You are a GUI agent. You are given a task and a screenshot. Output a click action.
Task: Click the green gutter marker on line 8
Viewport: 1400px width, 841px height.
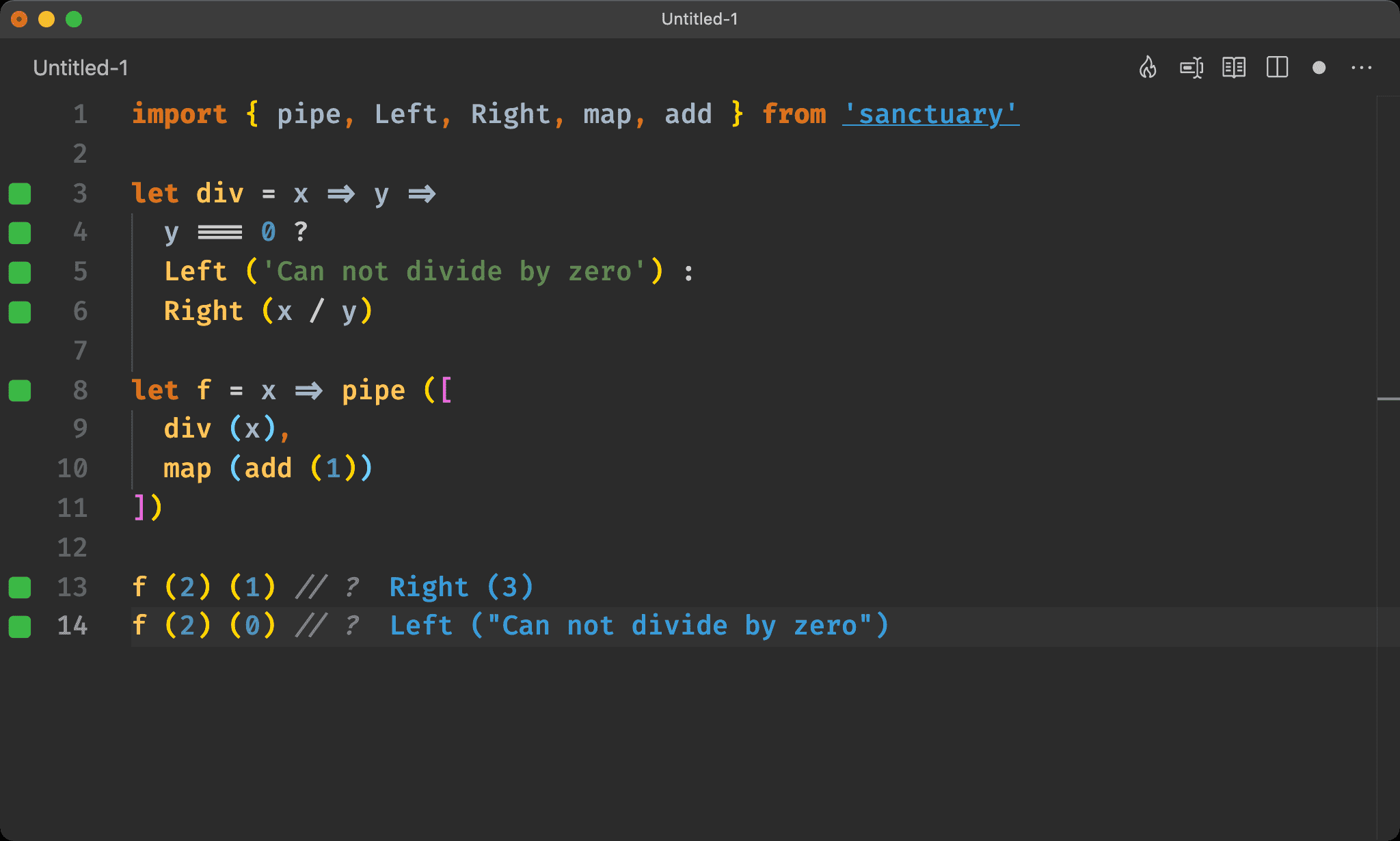click(x=20, y=390)
